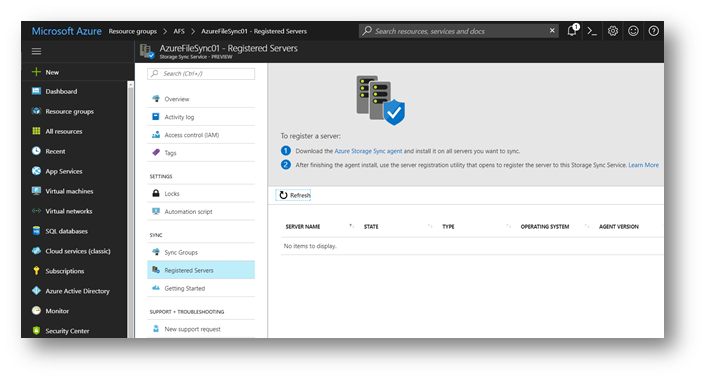Click the left sidebar vertical scrollbar

tap(131, 209)
